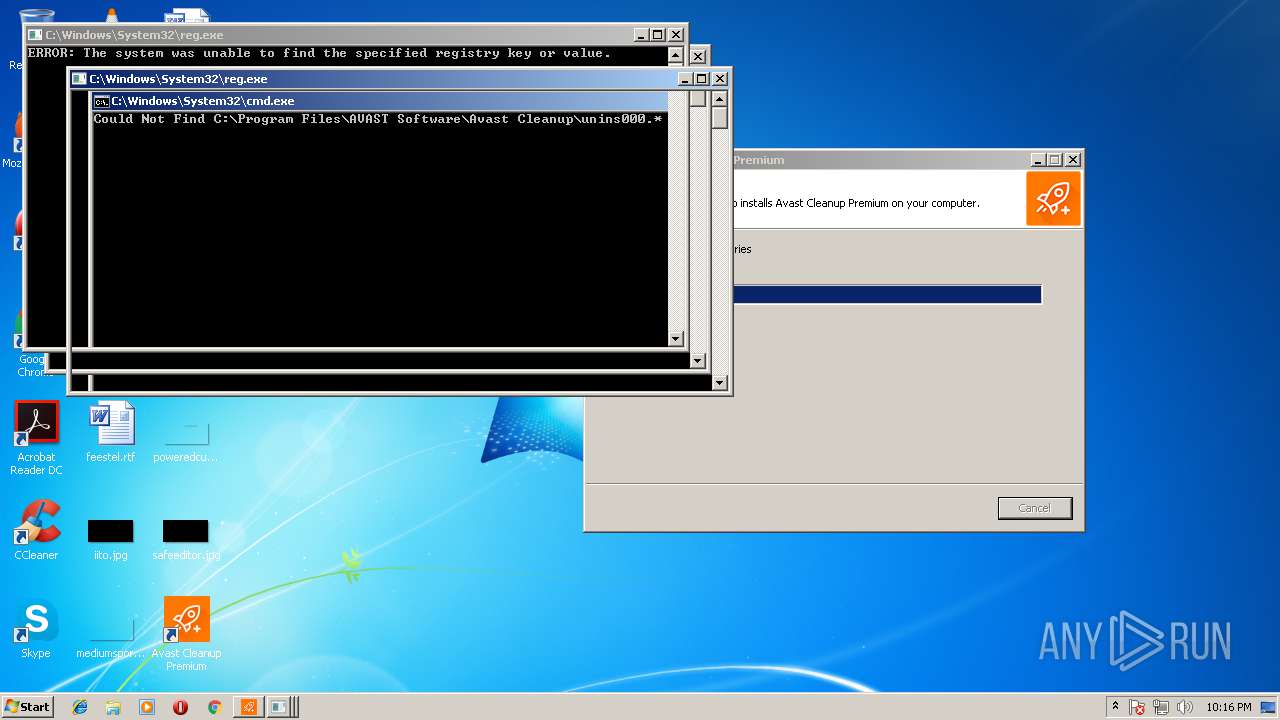Open Action Center flag in the tray
1280x720 pixels.
coord(1138,707)
